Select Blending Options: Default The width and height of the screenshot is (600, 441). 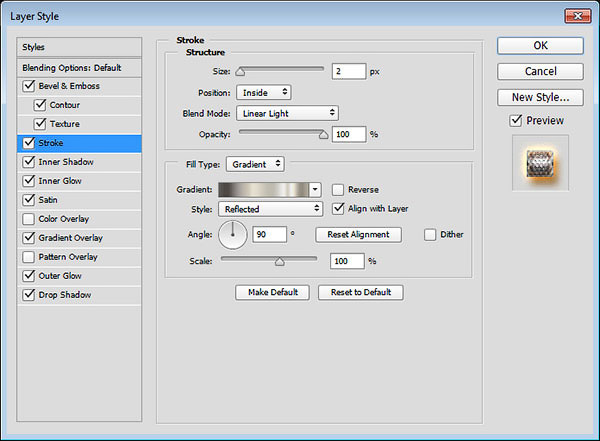coord(79,68)
